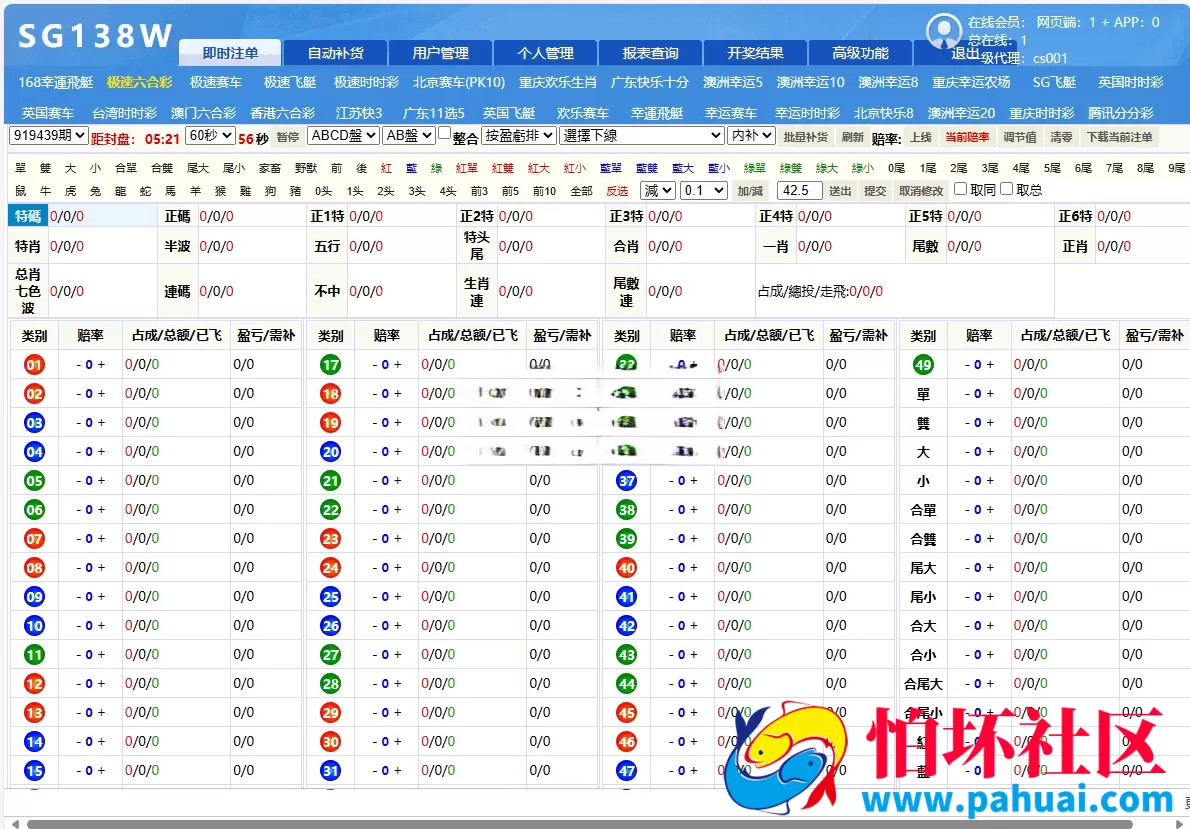Select green ball 28
Screen dimensions: 1190x829
330,684
